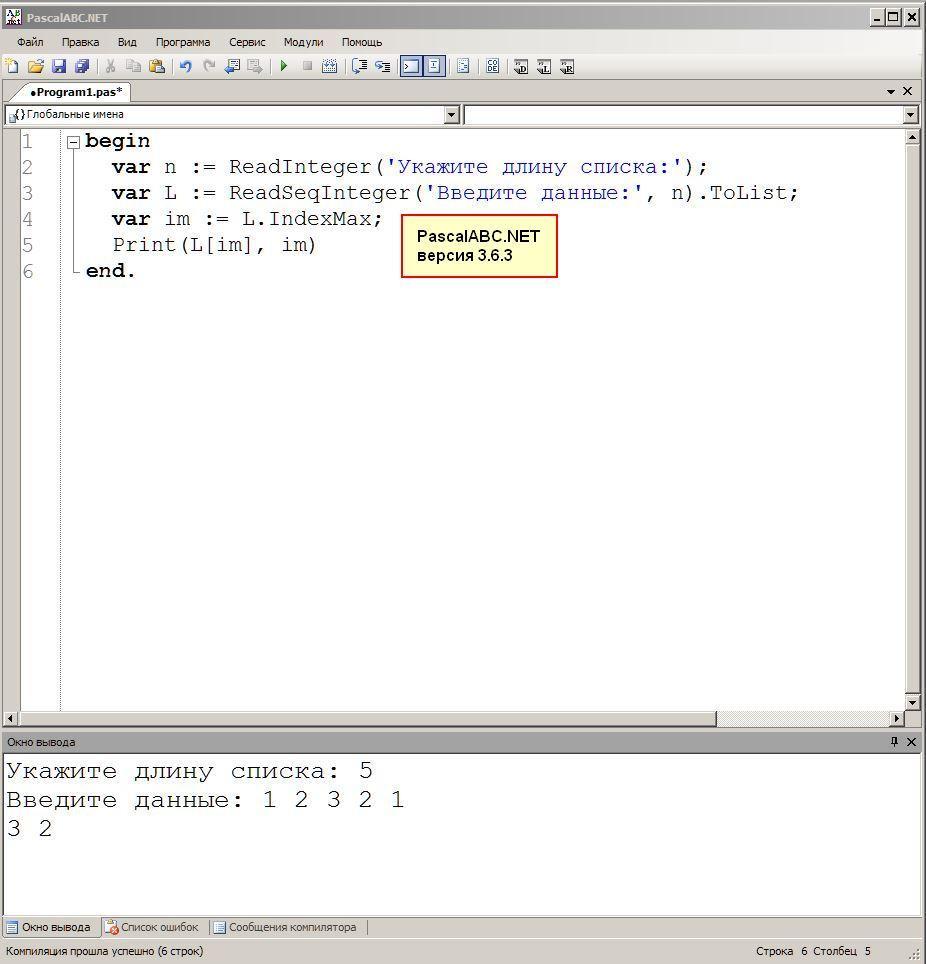Image resolution: width=926 pixels, height=964 pixels.
Task: Save the program with the floppy icon
Action: click(58, 66)
